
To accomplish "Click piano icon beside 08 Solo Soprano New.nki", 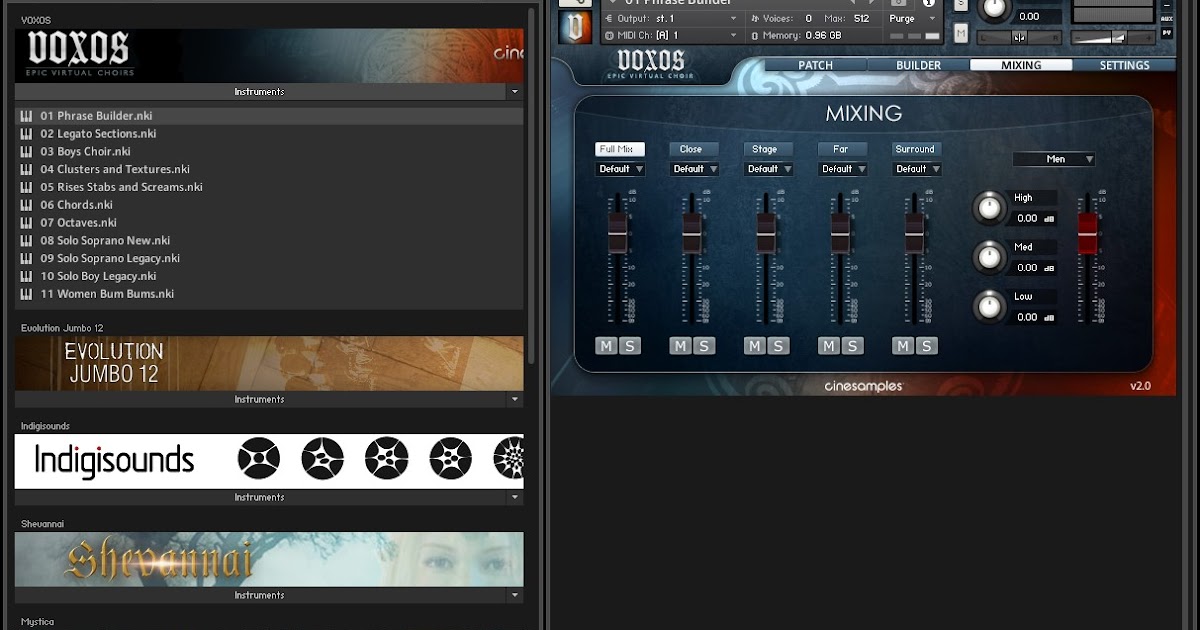I will (27, 241).
